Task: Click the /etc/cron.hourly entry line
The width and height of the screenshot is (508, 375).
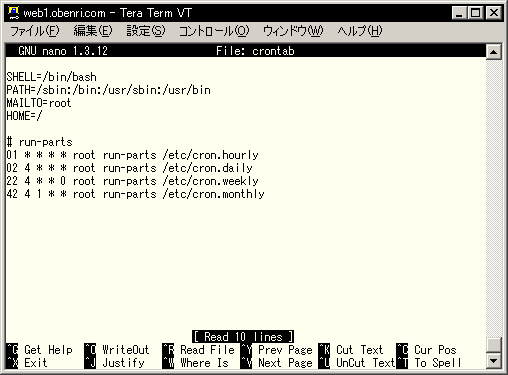Action: [x=132, y=155]
